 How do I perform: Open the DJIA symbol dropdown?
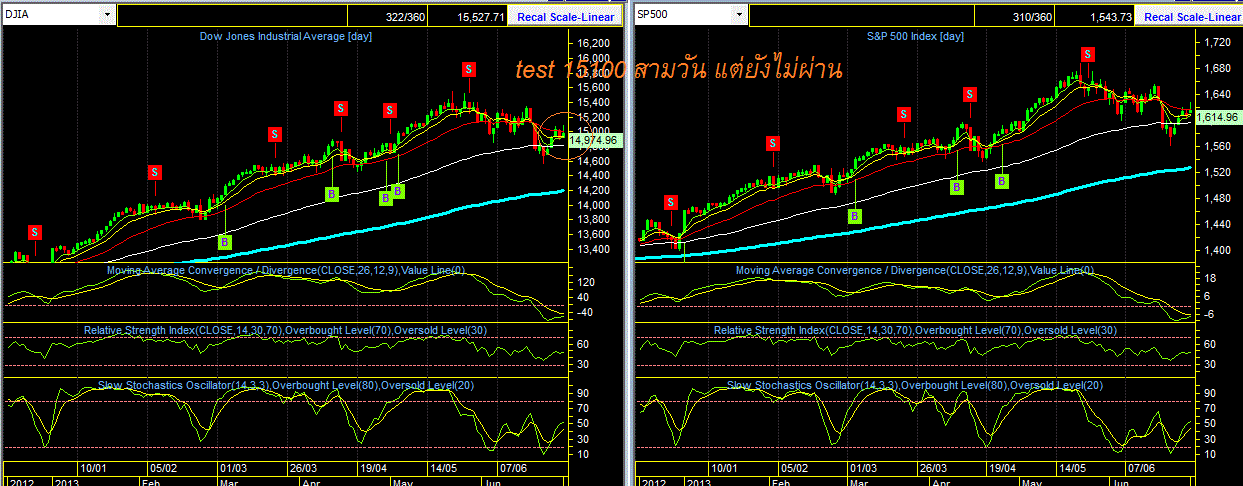106,16
